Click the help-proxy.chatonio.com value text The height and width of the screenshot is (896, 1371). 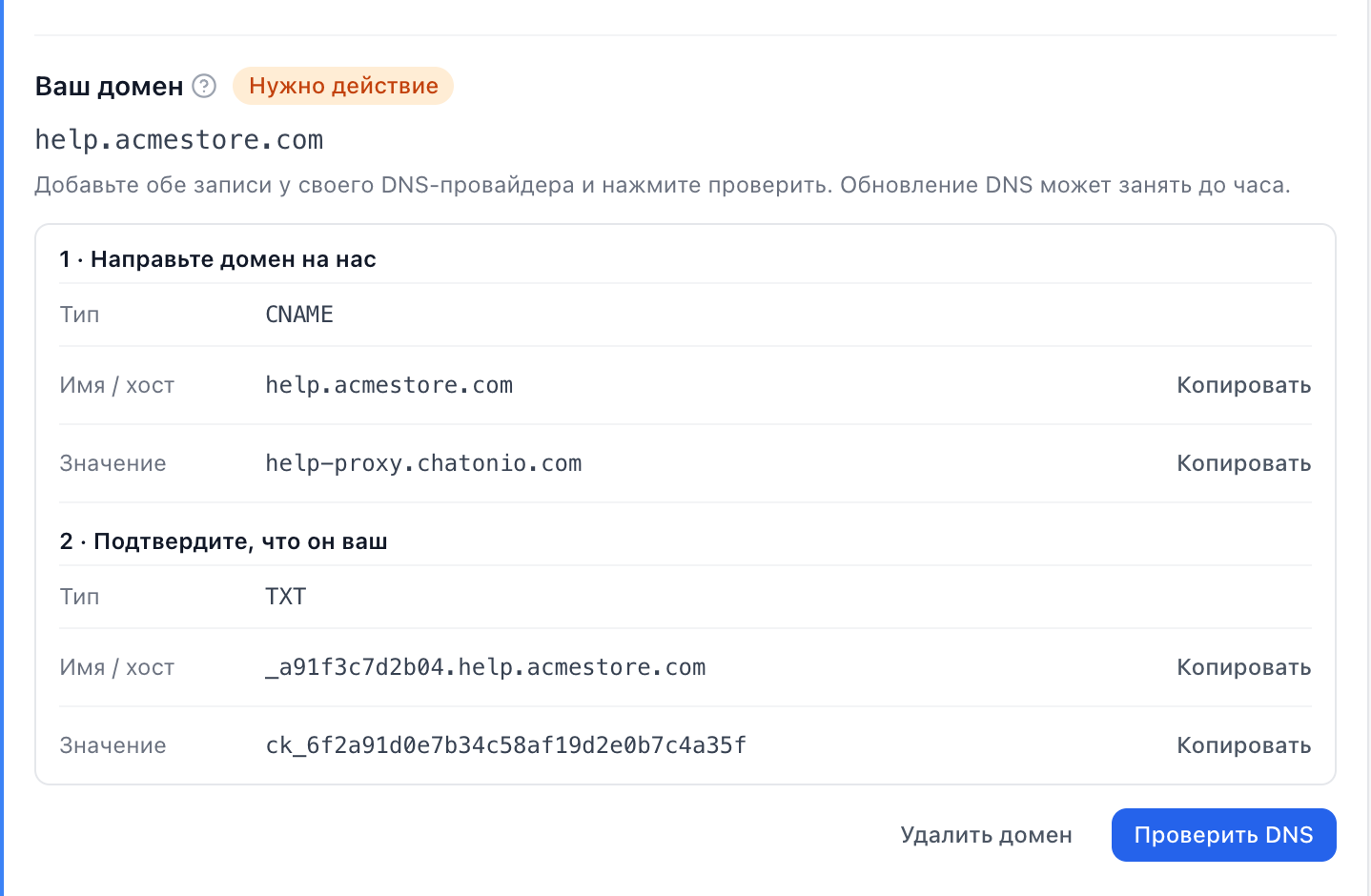[x=423, y=463]
